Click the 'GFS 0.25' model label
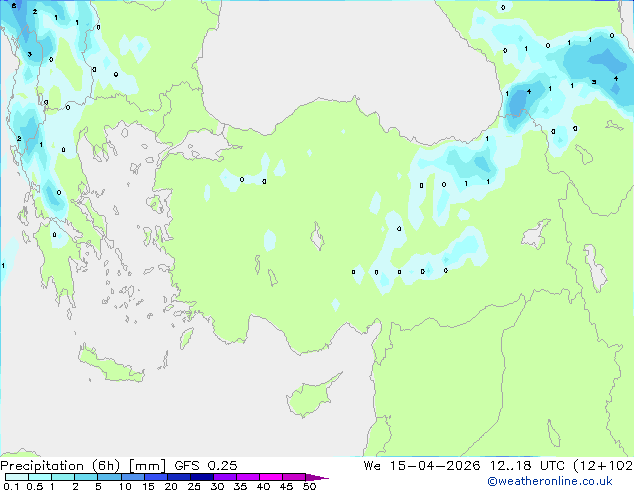634x490 pixels. point(206,466)
